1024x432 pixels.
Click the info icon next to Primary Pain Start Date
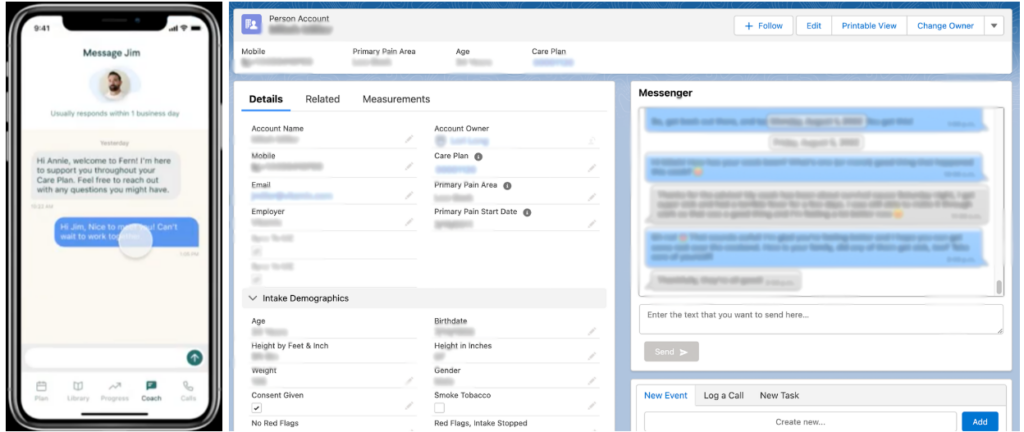point(527,212)
